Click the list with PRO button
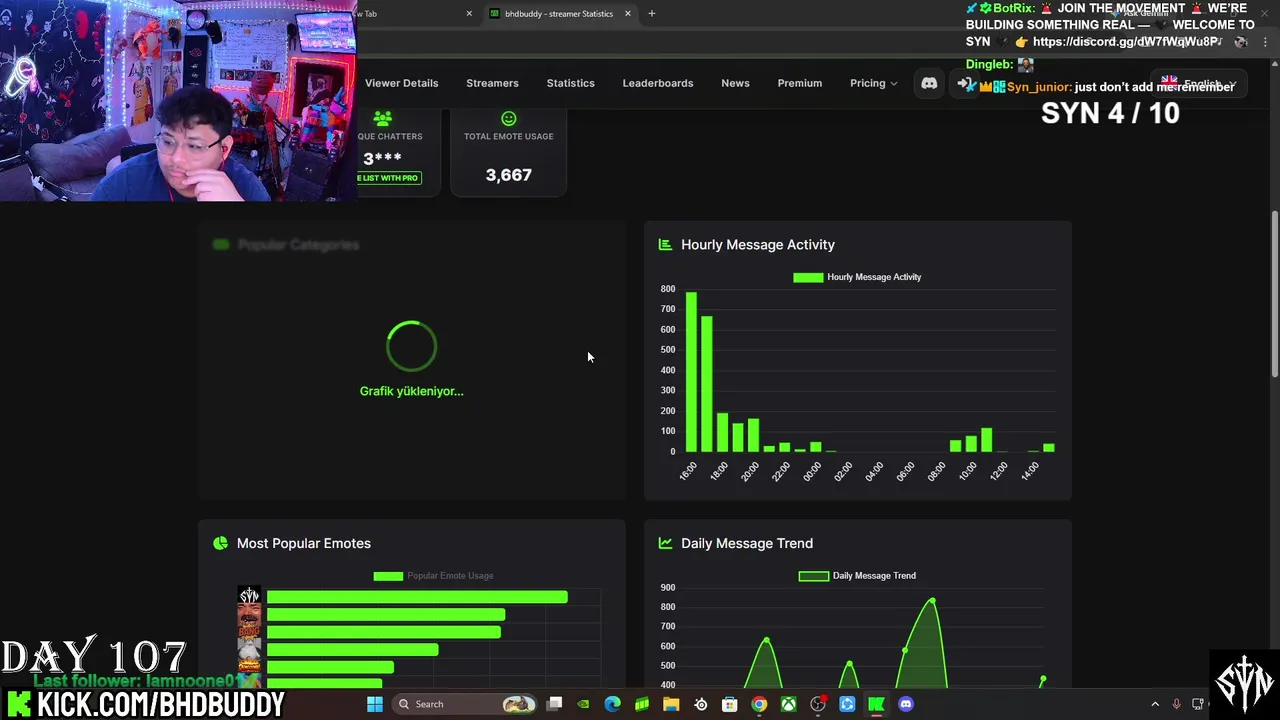Image resolution: width=1280 pixels, height=720 pixels. pos(389,178)
